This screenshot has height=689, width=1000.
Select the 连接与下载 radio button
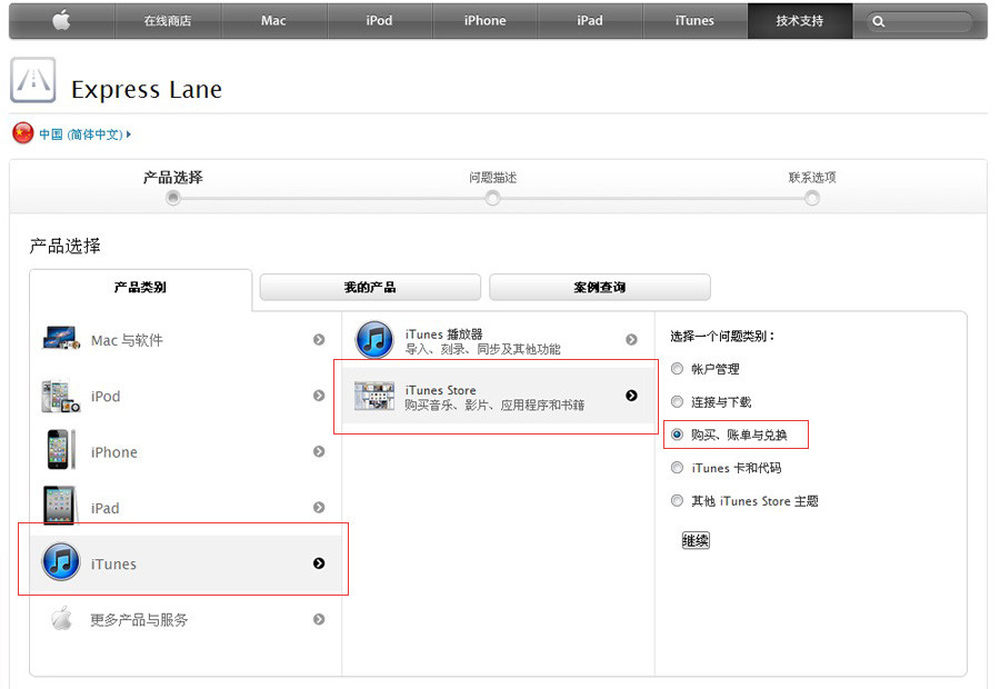coord(677,402)
